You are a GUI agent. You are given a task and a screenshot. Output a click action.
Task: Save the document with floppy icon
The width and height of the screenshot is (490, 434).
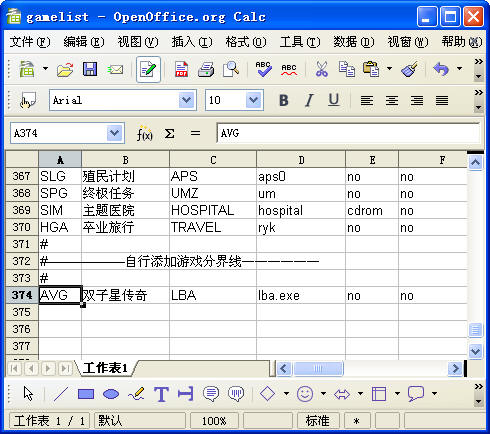(x=90, y=69)
